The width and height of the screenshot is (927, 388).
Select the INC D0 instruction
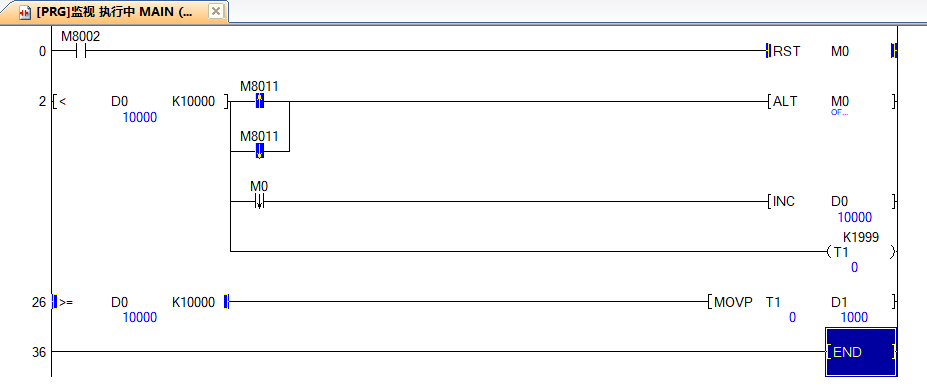831,201
